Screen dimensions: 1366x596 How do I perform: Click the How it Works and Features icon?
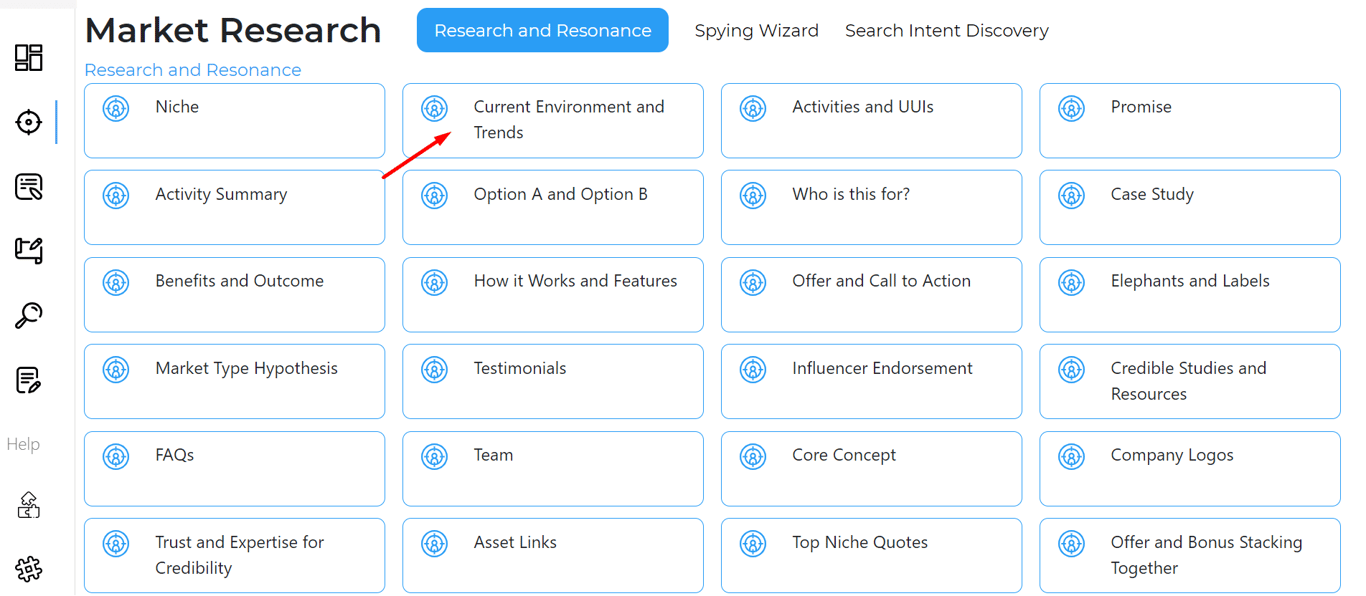click(435, 282)
